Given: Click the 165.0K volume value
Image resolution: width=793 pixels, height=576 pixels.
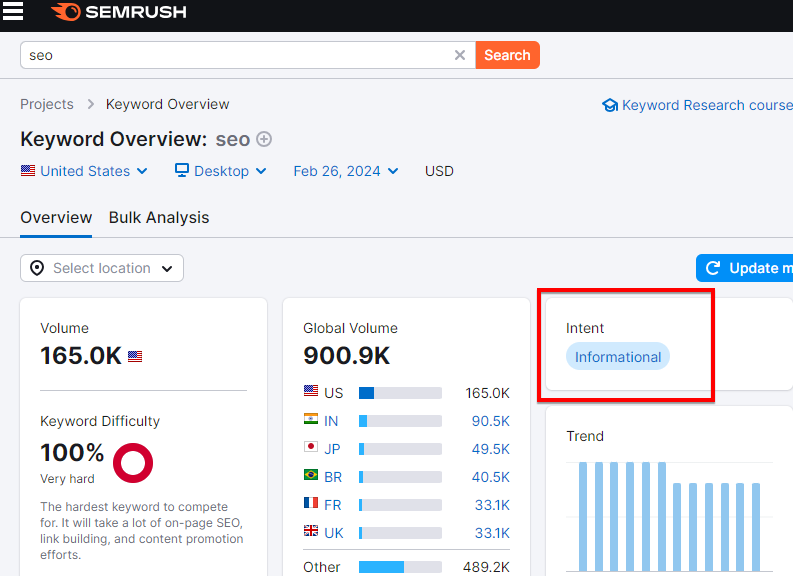Looking at the screenshot, I should tap(81, 356).
